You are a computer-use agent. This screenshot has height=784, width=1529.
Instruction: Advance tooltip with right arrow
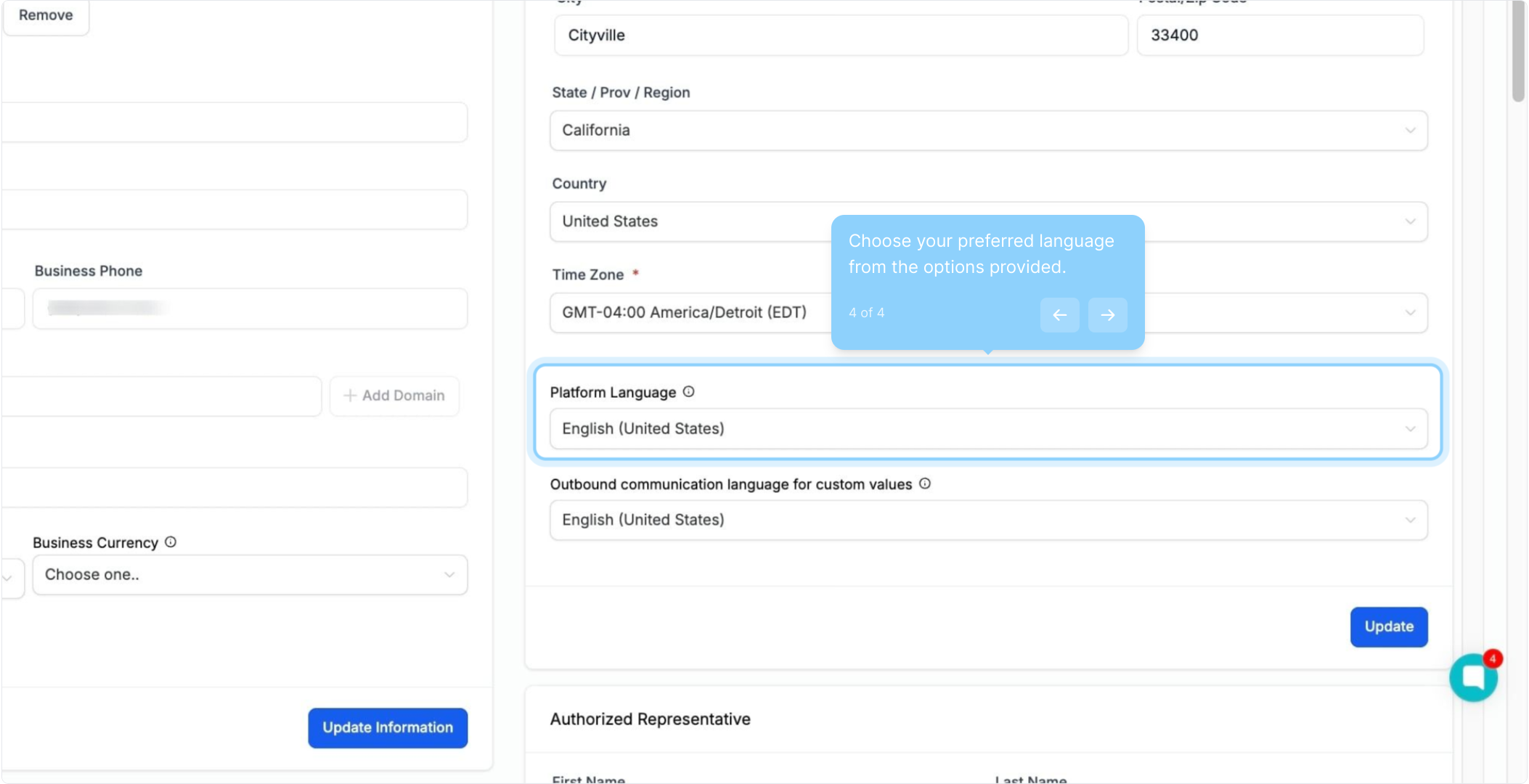point(1107,315)
